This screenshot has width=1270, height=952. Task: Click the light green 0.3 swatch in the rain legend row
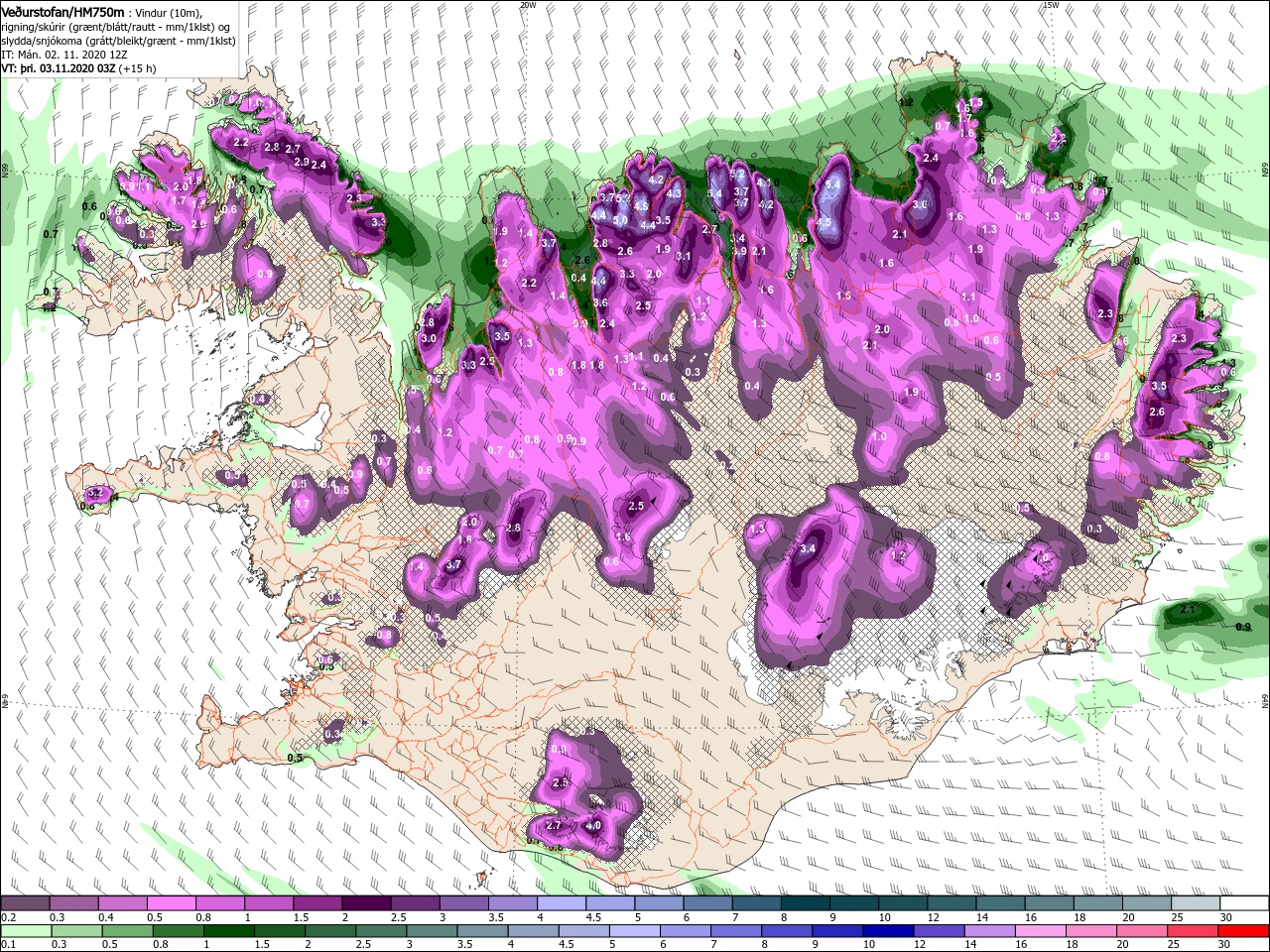click(75, 931)
